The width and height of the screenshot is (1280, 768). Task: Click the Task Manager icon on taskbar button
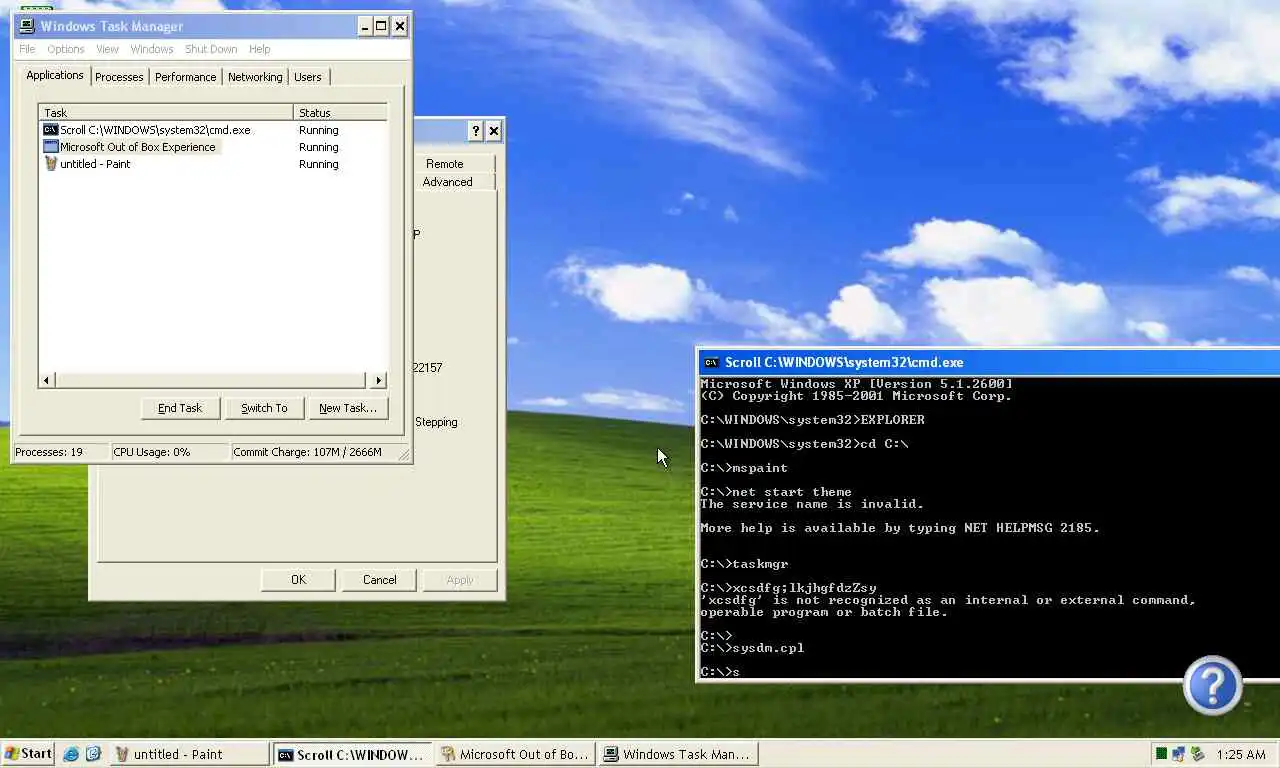click(612, 754)
